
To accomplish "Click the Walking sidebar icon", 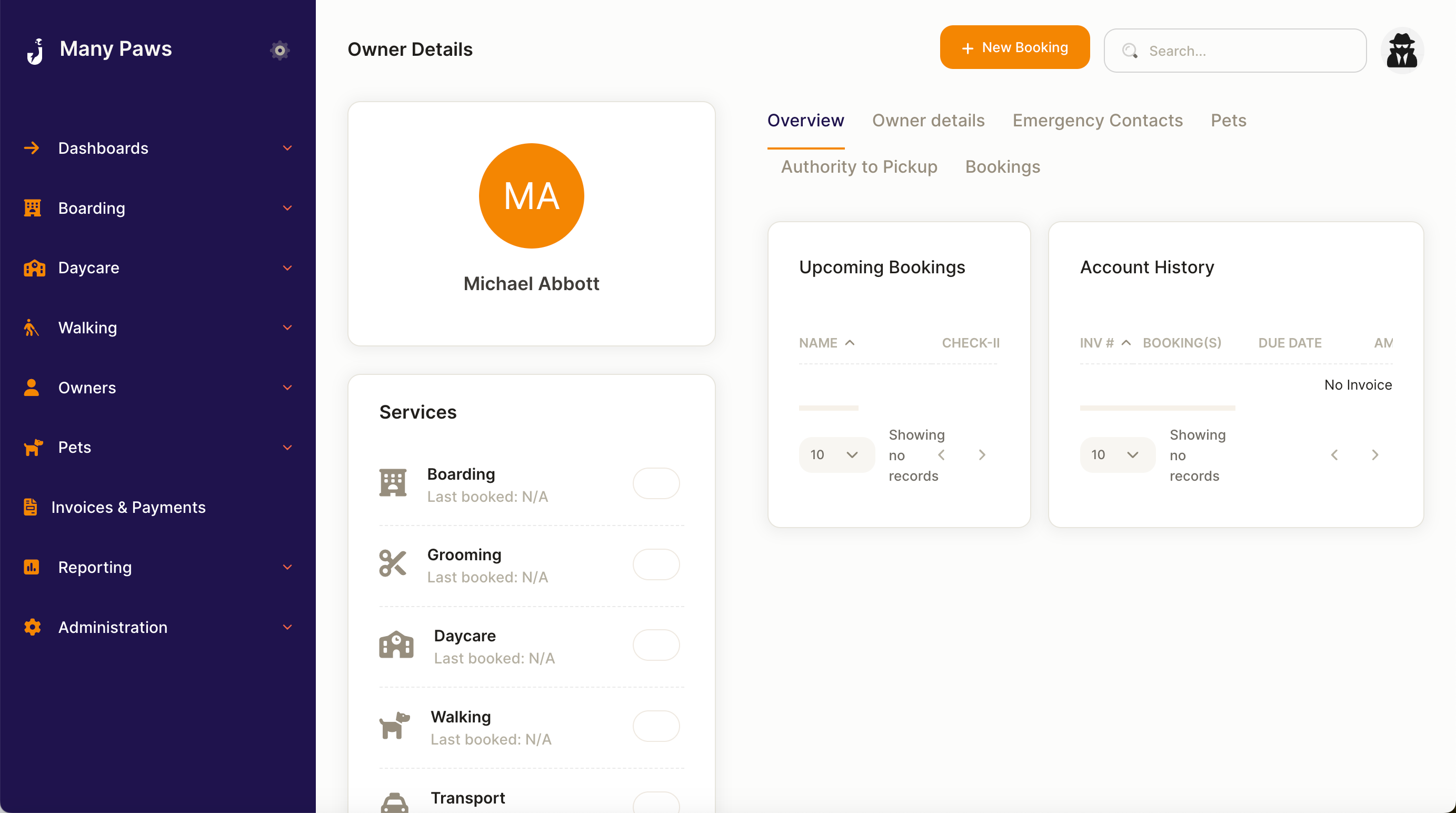I will 31,327.
